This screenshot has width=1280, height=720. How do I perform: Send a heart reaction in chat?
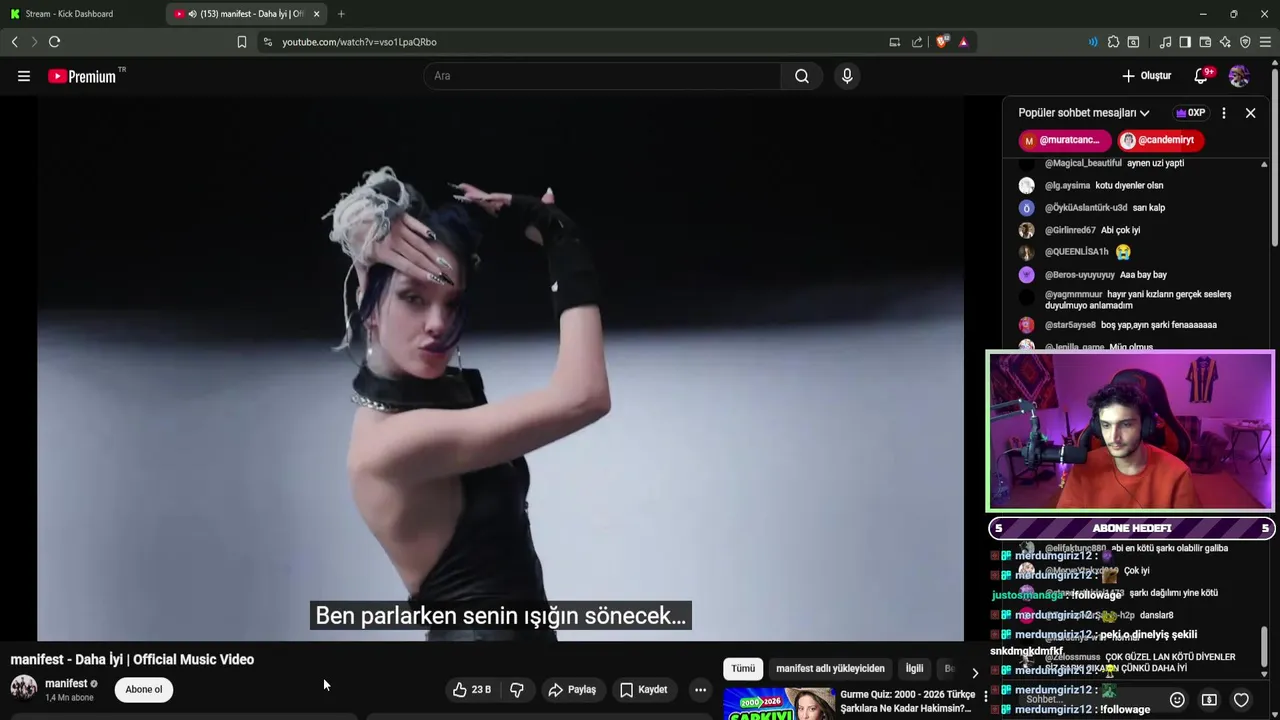1241,700
